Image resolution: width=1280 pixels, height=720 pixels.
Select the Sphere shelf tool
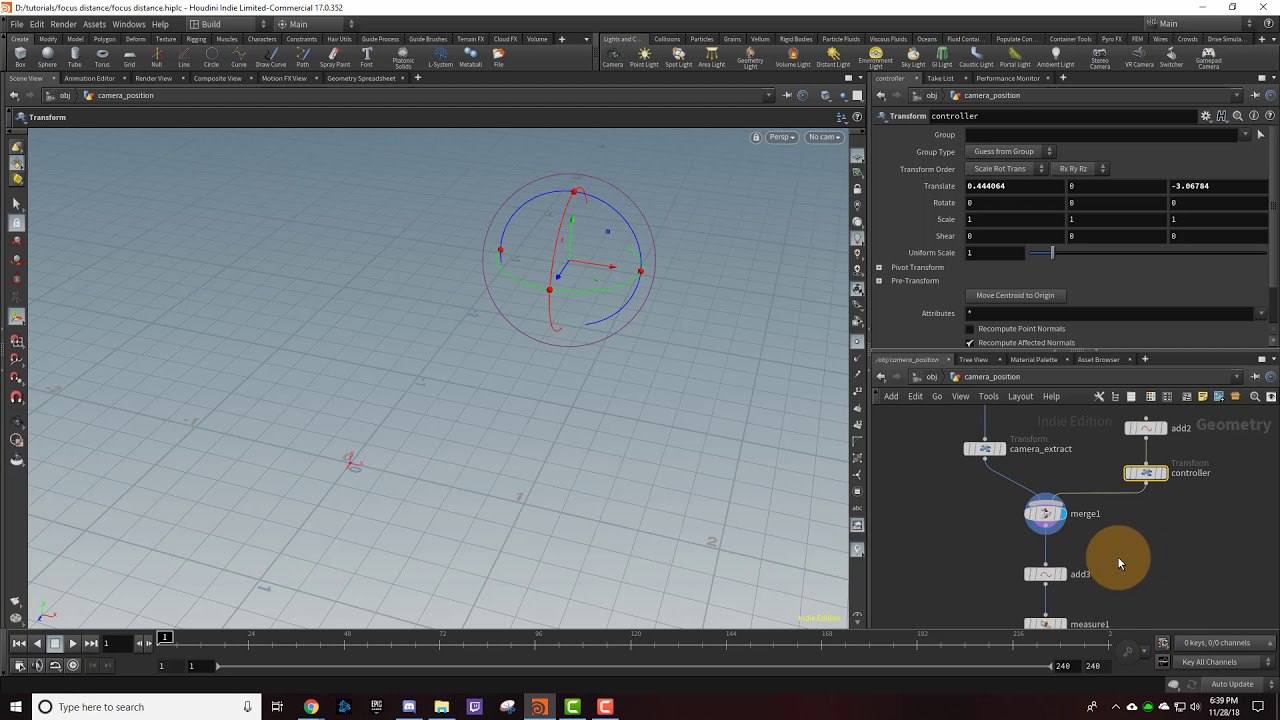pyautogui.click(x=47, y=57)
